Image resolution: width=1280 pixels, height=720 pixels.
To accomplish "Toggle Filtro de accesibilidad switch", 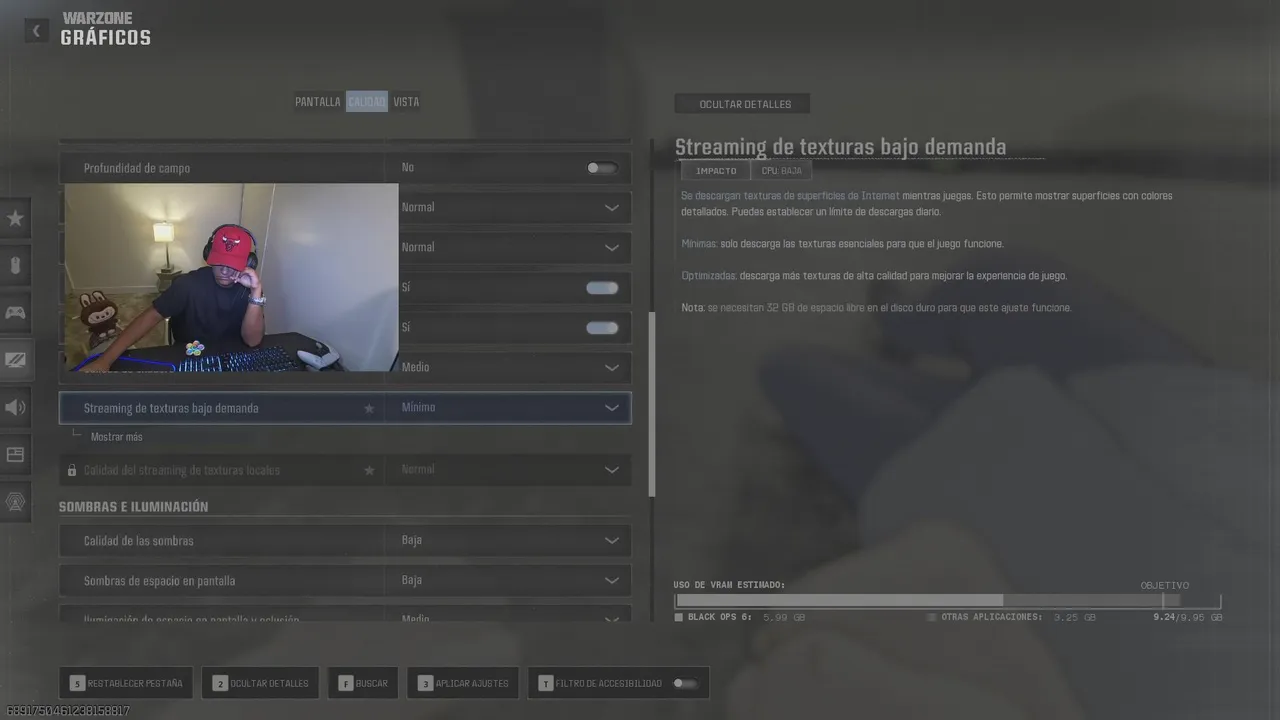I will point(685,683).
